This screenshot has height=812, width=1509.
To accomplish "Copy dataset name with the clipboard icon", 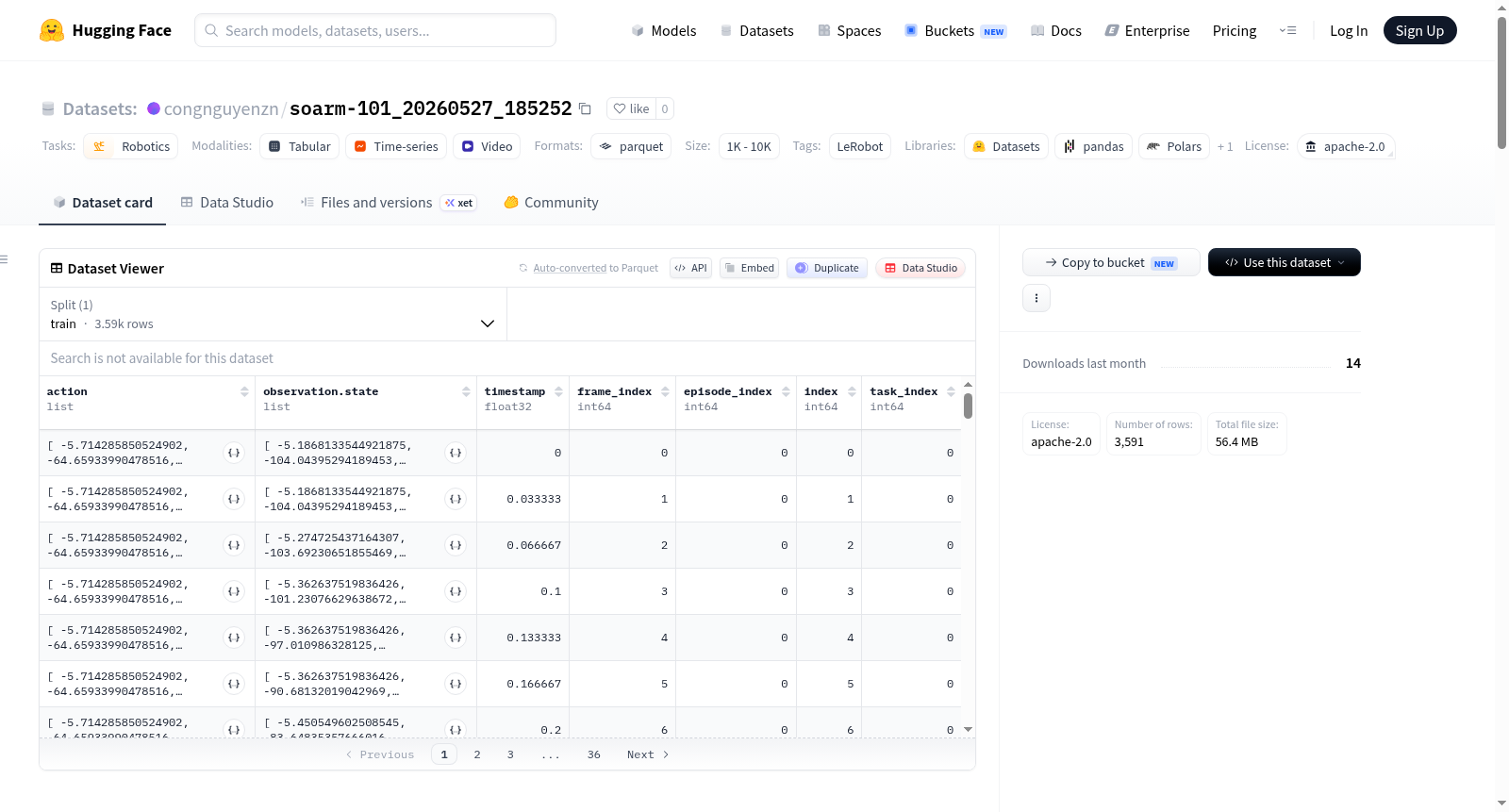I will 585,108.
